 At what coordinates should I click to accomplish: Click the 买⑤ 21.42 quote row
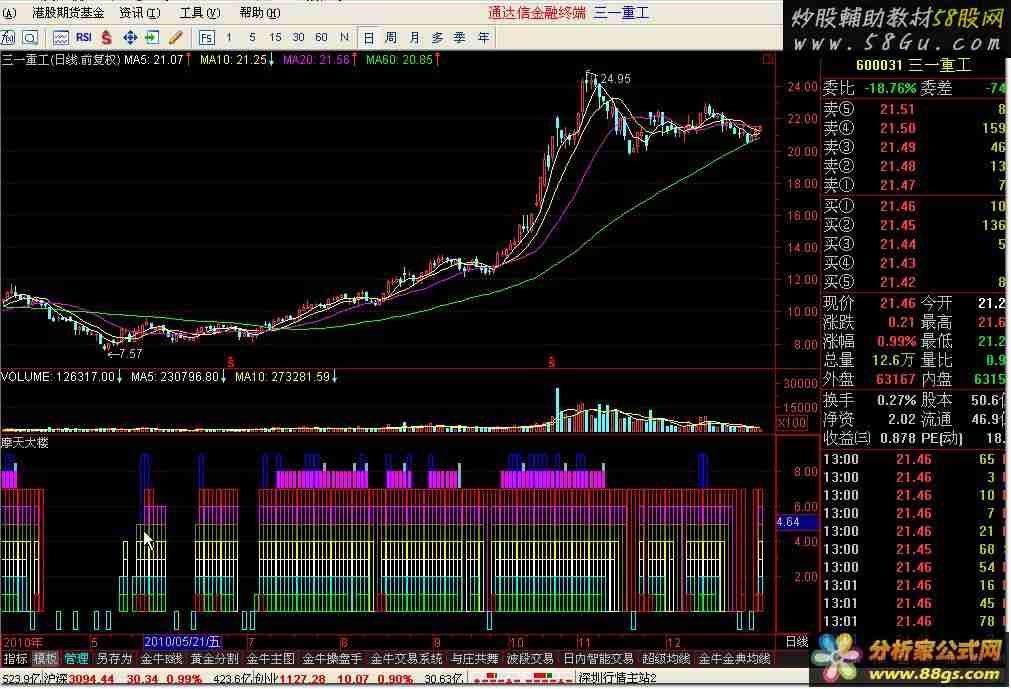(x=914, y=282)
